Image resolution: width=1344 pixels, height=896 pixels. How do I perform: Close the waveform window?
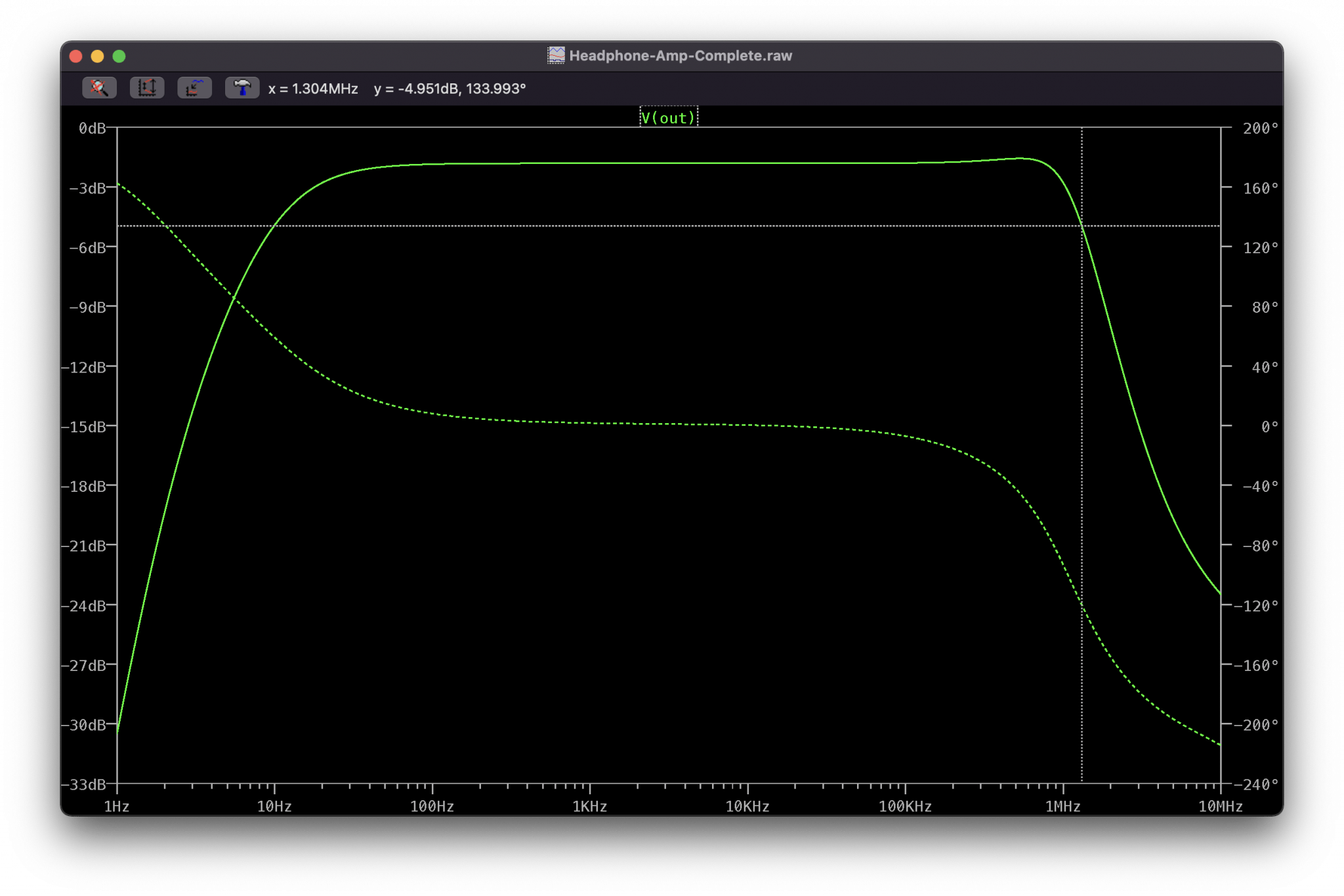tap(76, 56)
